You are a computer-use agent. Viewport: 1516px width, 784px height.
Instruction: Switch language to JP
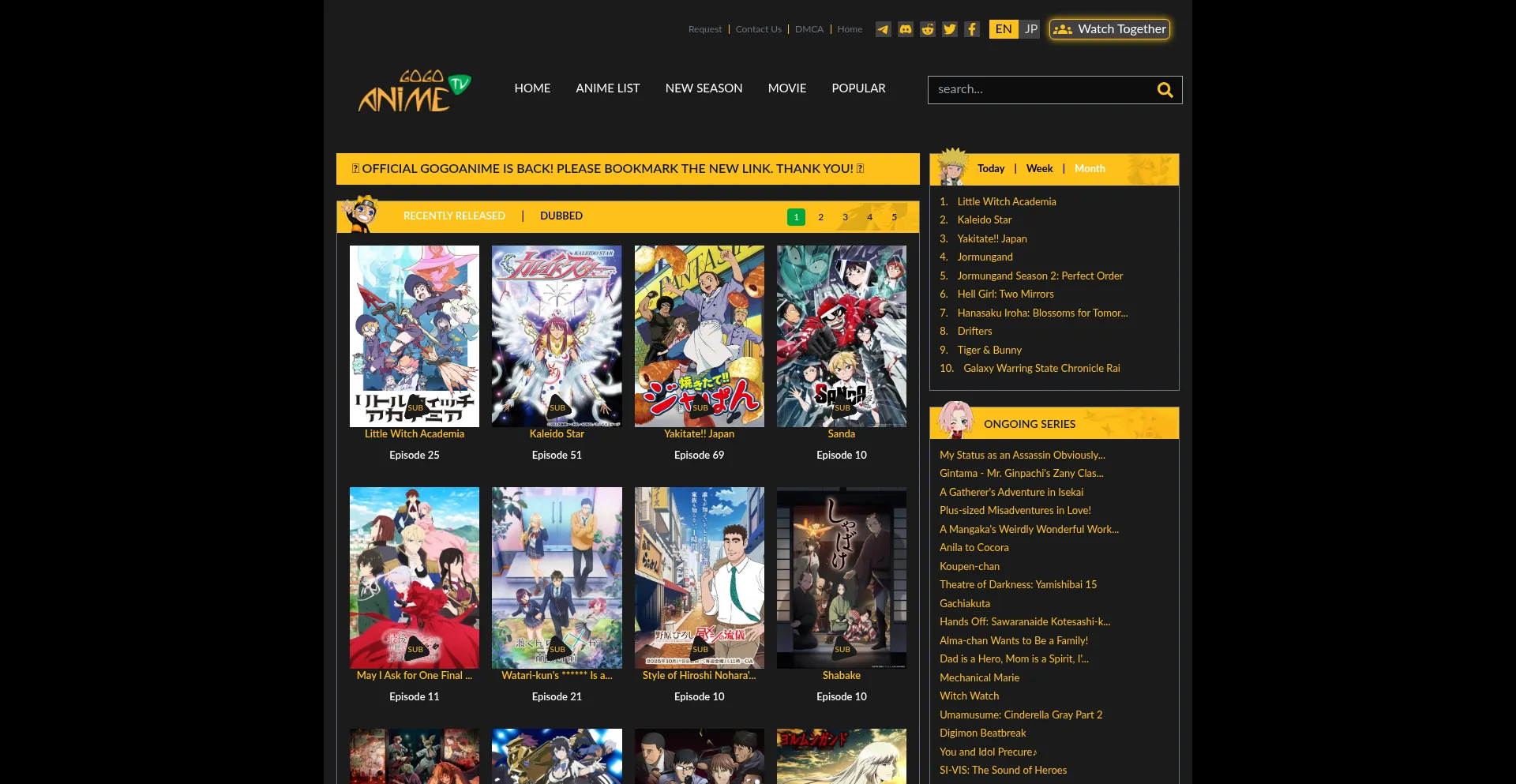[x=1030, y=29]
